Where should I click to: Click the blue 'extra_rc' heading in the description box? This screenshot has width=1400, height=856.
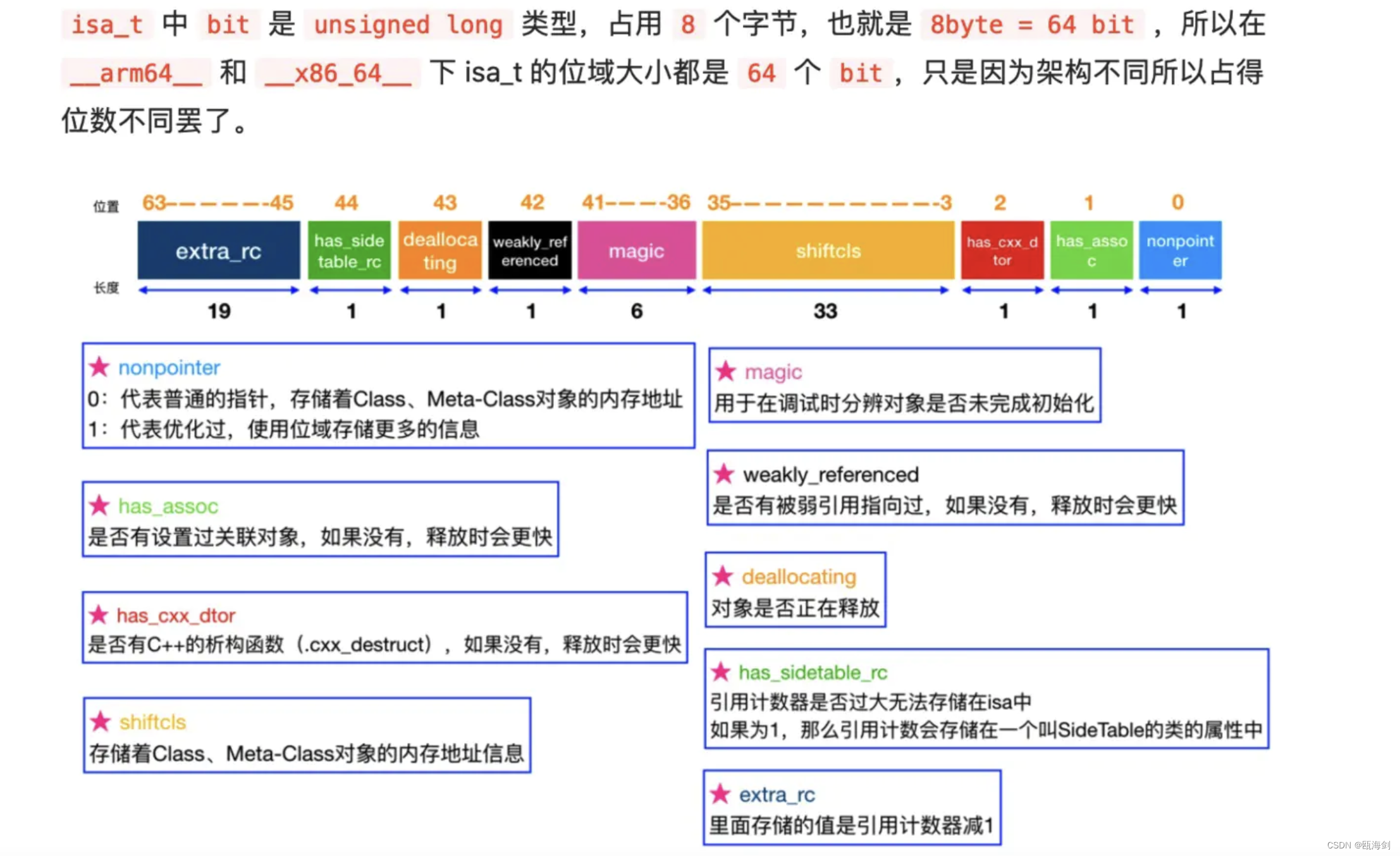click(x=777, y=794)
